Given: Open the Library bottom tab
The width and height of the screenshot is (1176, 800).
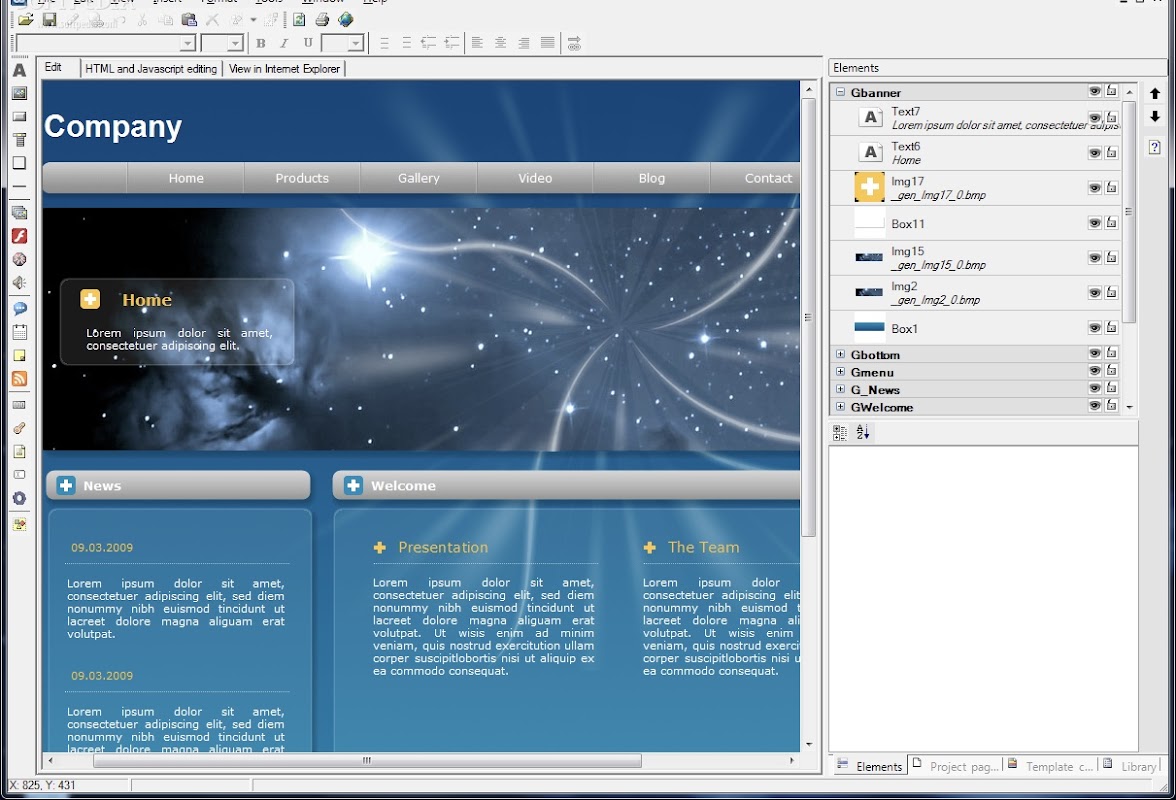Looking at the screenshot, I should 1130,766.
